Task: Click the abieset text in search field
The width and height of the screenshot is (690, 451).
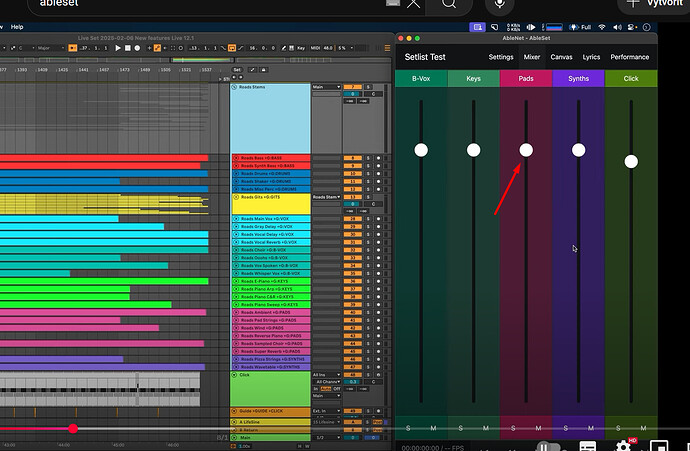Action: point(59,4)
